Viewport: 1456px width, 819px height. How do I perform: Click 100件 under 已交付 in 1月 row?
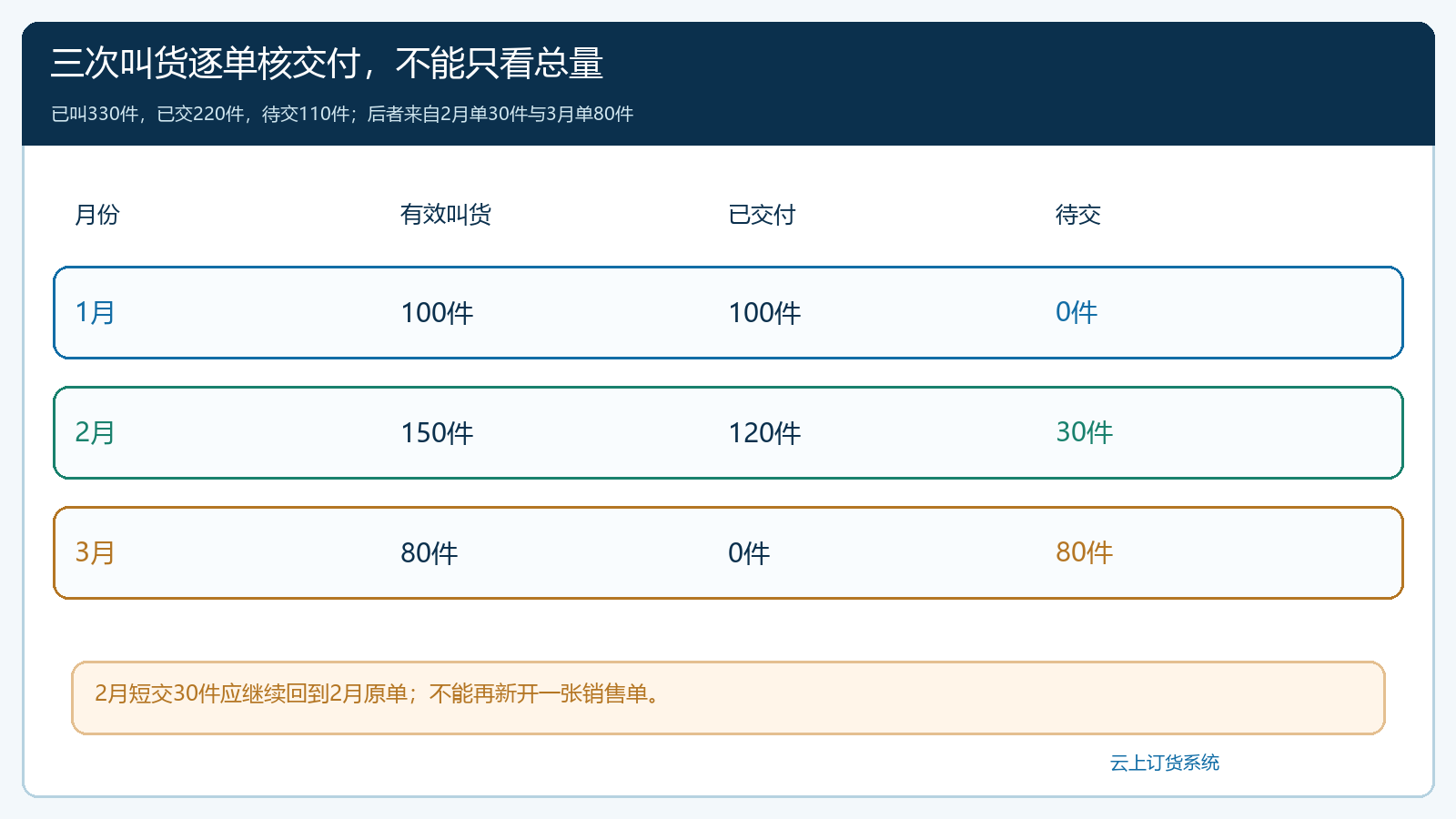tap(764, 313)
